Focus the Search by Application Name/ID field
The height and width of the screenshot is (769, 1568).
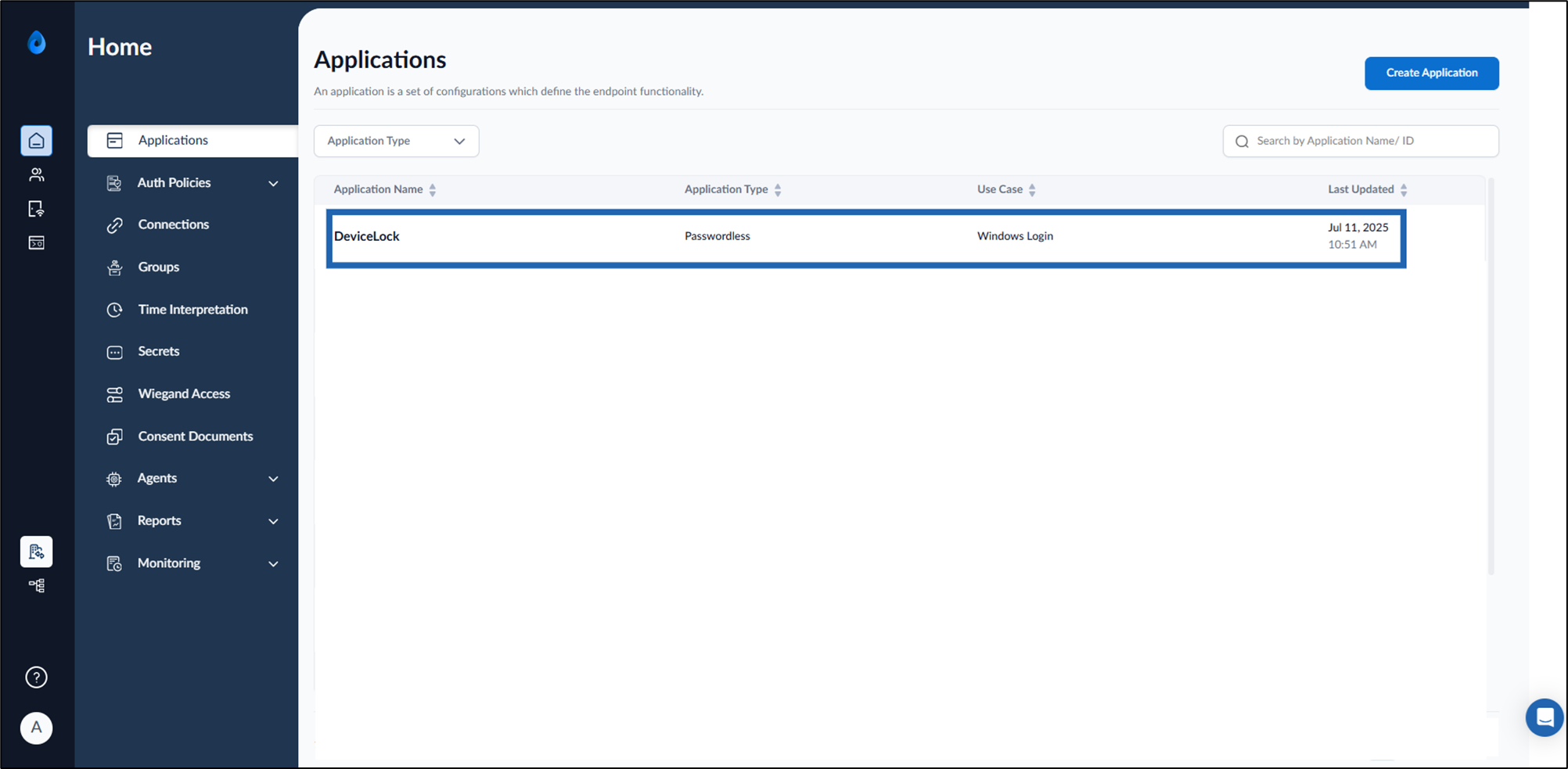tap(1361, 141)
